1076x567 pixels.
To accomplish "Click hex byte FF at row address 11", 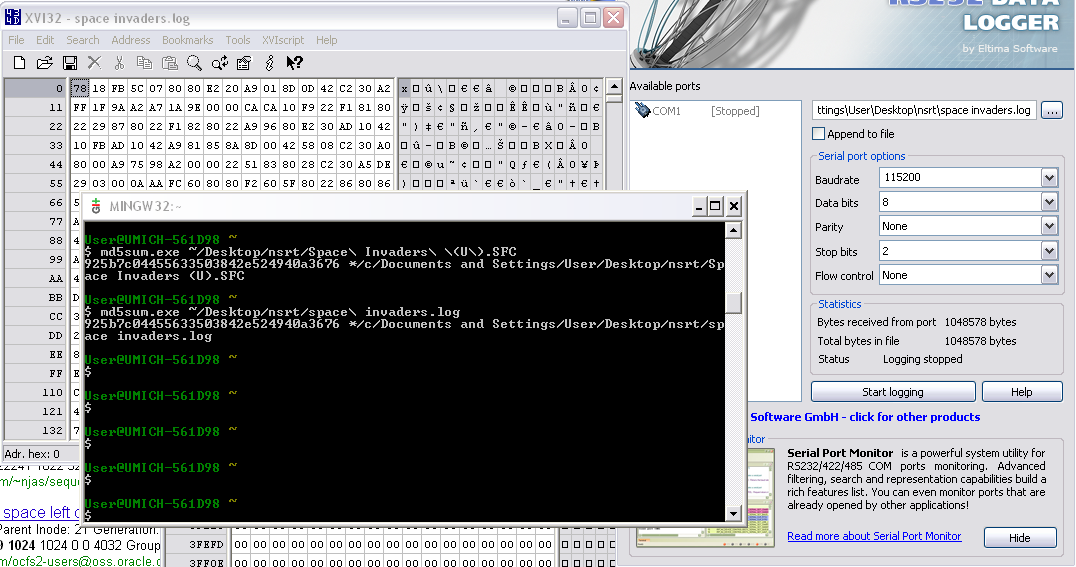I will pyautogui.click(x=80, y=108).
